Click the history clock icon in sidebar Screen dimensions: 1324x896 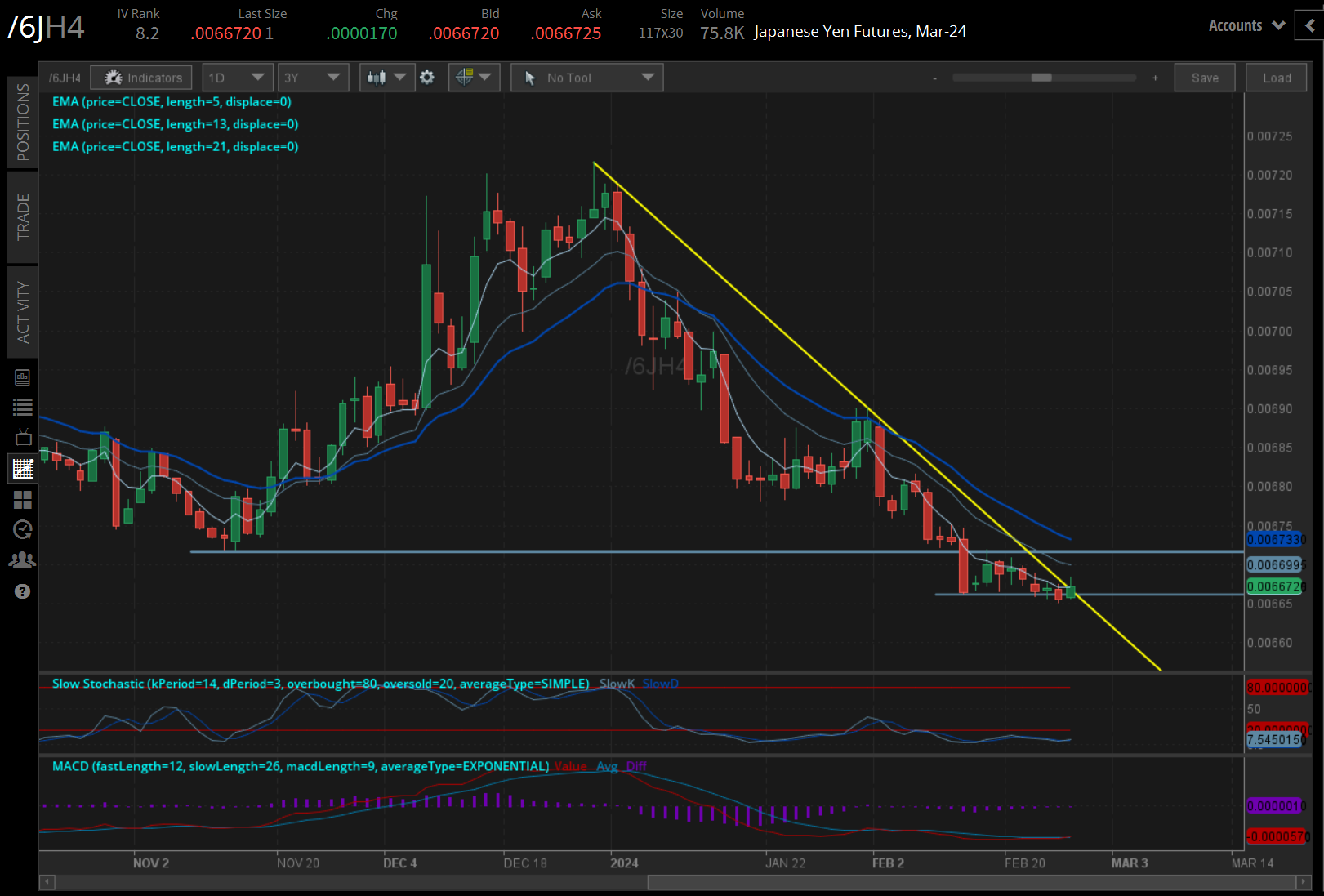(x=22, y=529)
